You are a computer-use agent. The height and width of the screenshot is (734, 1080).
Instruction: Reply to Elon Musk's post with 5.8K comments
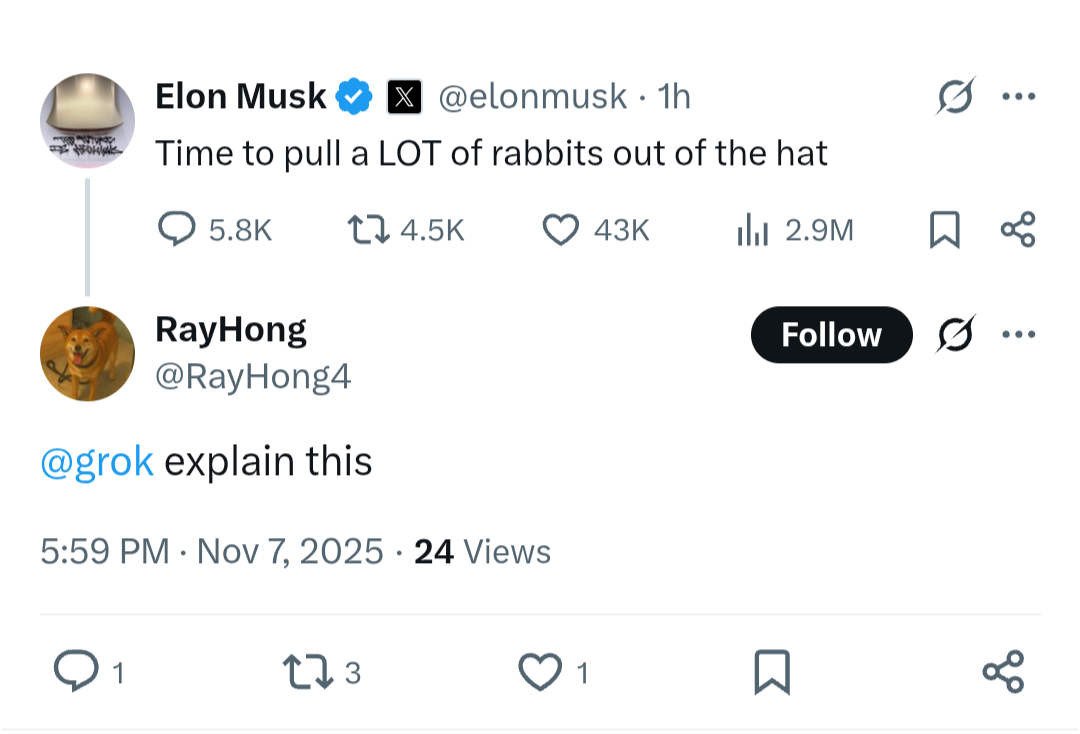[x=214, y=229]
